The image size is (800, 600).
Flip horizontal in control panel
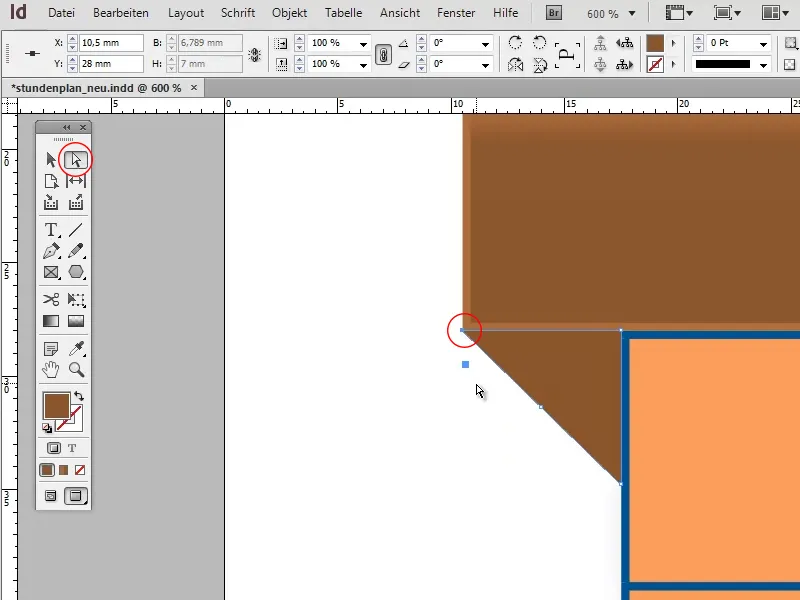pos(515,65)
